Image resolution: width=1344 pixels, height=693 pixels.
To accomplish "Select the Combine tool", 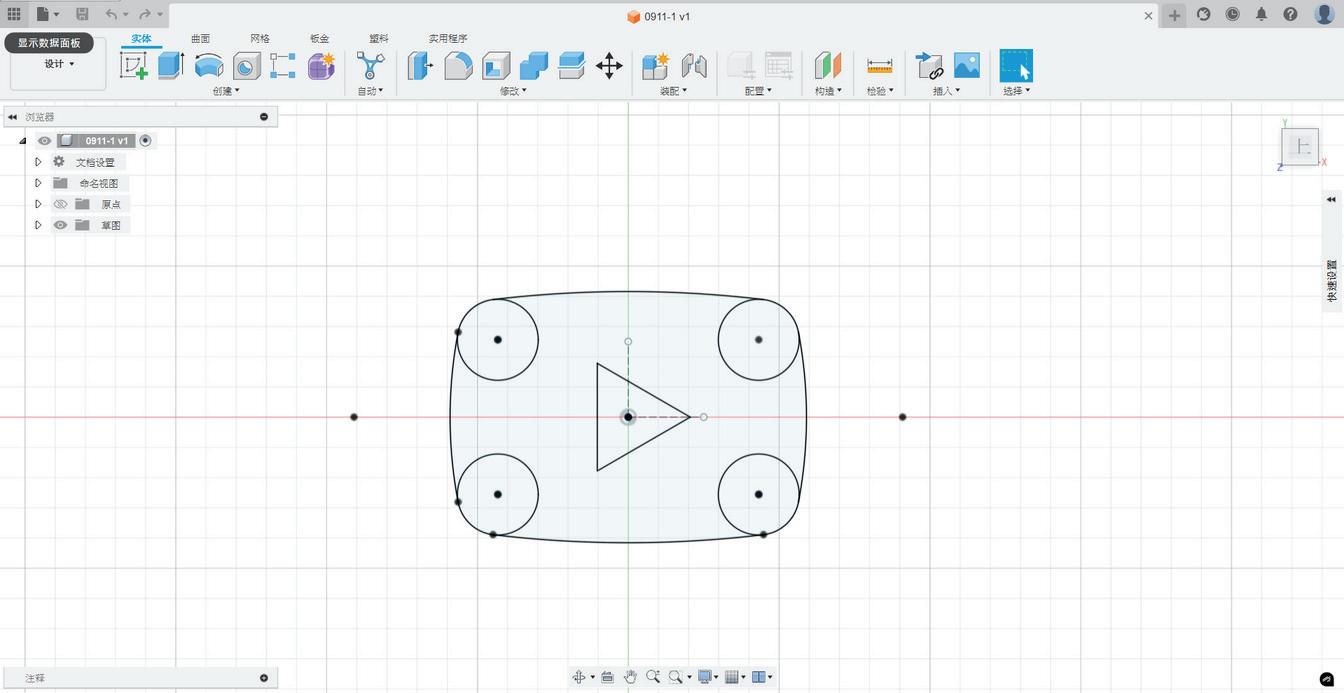I will click(533, 66).
